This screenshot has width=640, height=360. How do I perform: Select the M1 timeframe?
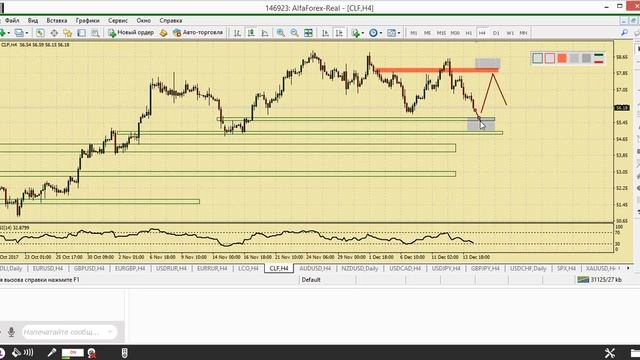[x=414, y=33]
